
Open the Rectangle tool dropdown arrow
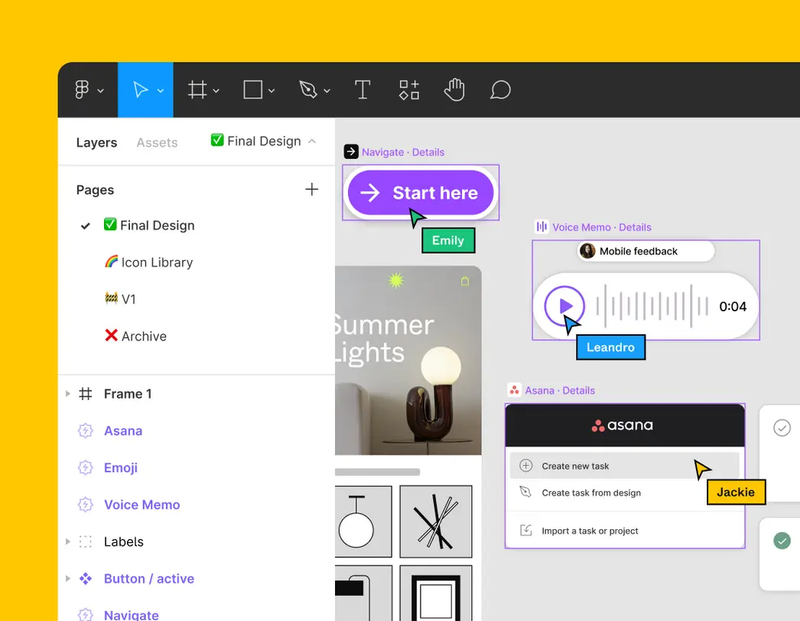click(x=271, y=91)
